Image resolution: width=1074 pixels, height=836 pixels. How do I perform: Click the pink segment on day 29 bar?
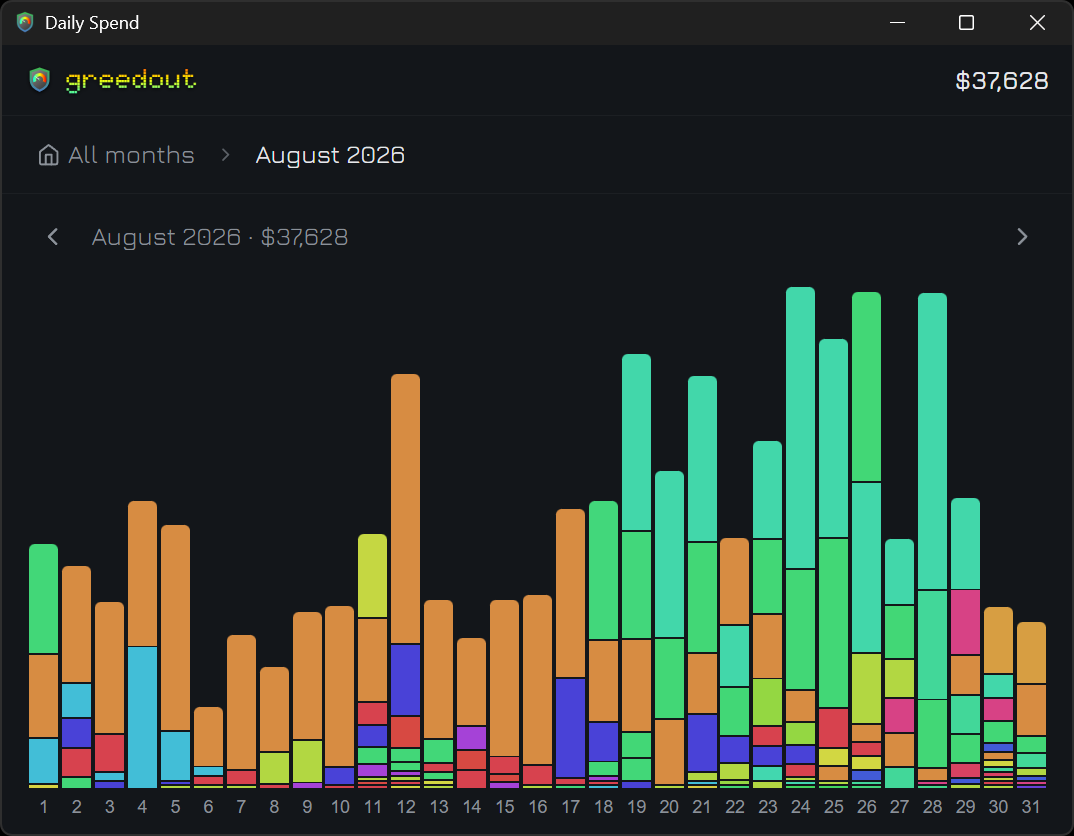coord(965,622)
